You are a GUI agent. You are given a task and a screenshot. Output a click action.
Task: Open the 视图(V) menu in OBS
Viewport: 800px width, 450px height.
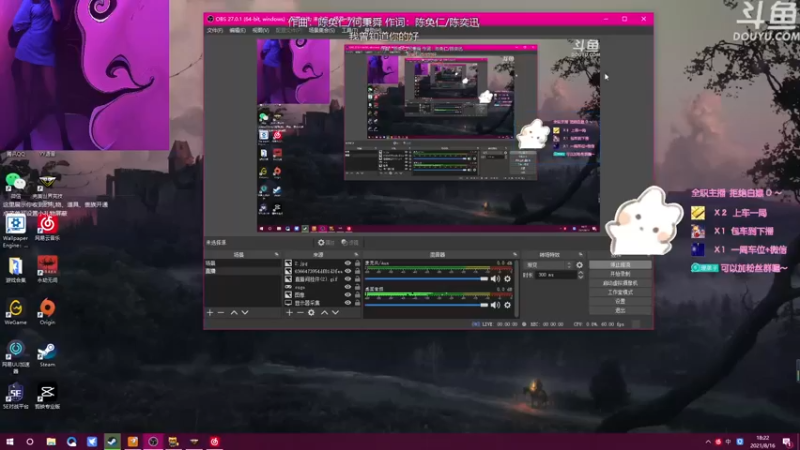click(260, 31)
